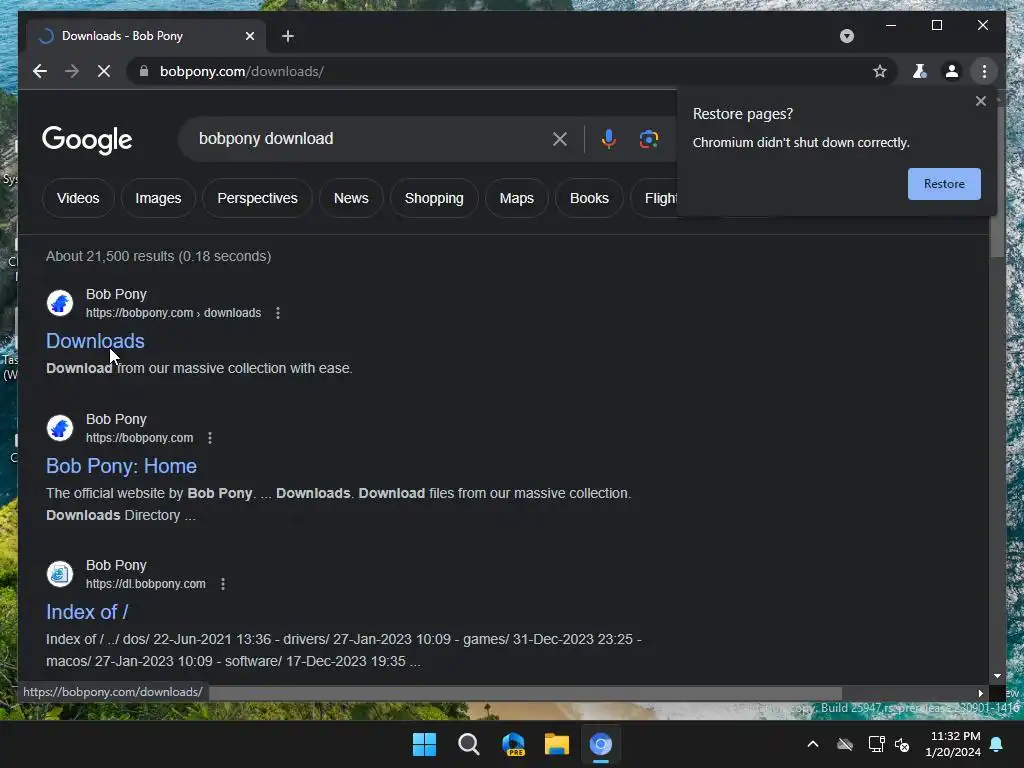
Task: Click the https://bobpony.com › downloads URL text
Action: pos(174,313)
